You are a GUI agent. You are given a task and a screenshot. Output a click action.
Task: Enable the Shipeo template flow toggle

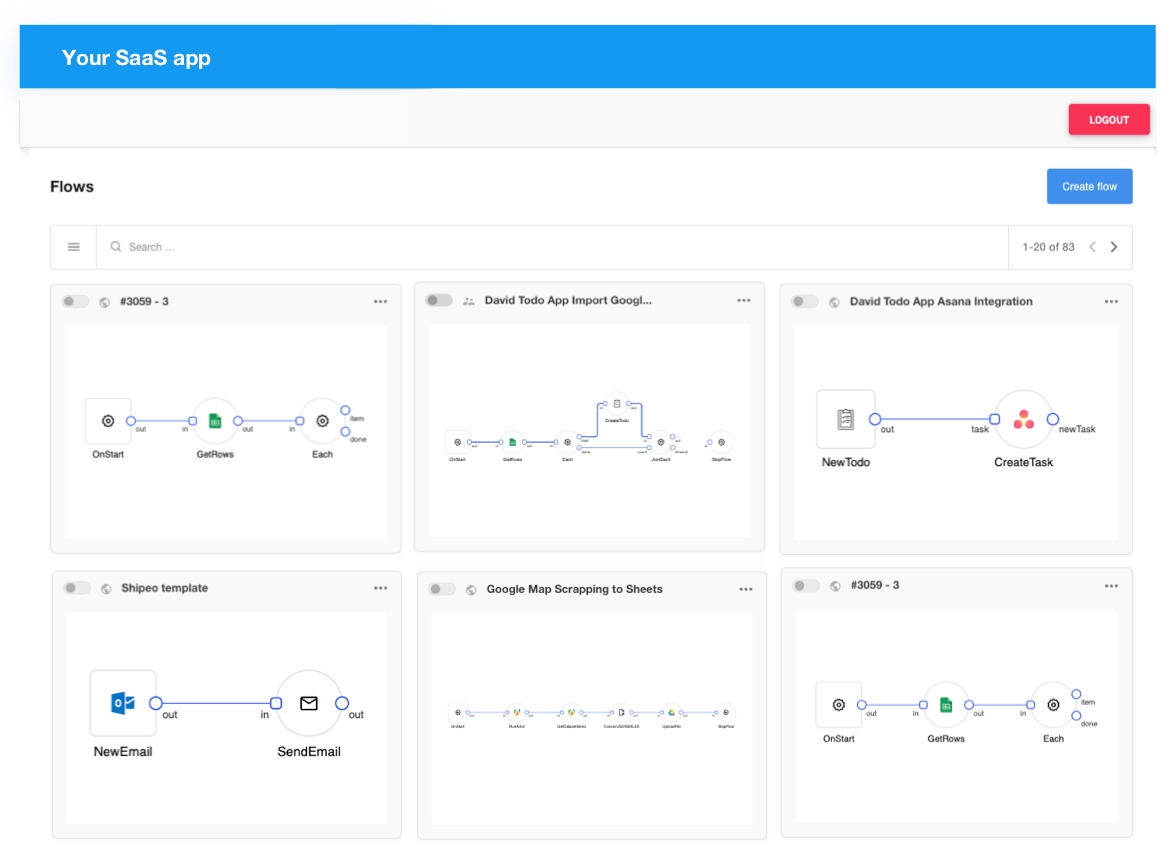click(x=77, y=588)
